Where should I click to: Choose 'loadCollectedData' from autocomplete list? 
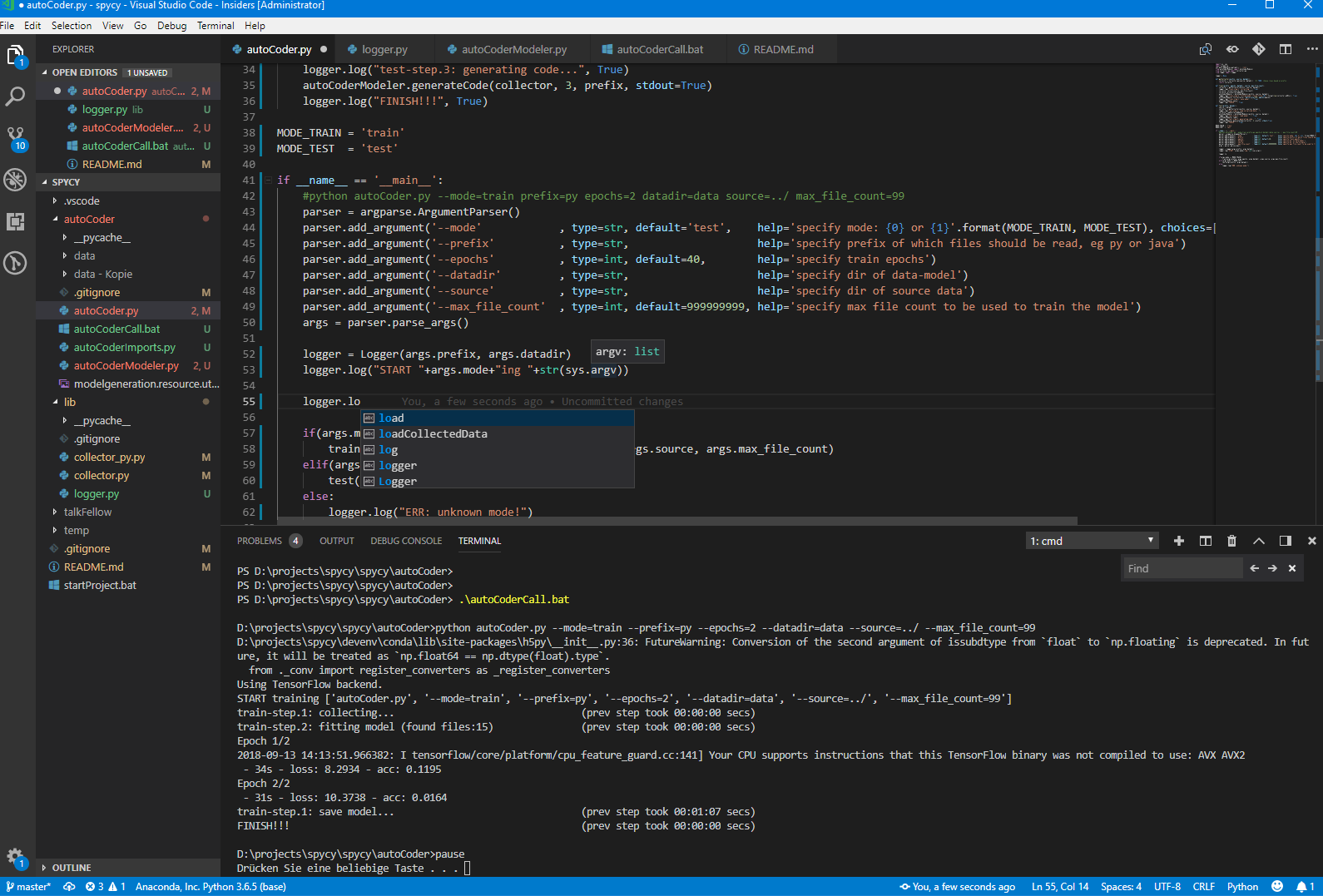(x=498, y=433)
